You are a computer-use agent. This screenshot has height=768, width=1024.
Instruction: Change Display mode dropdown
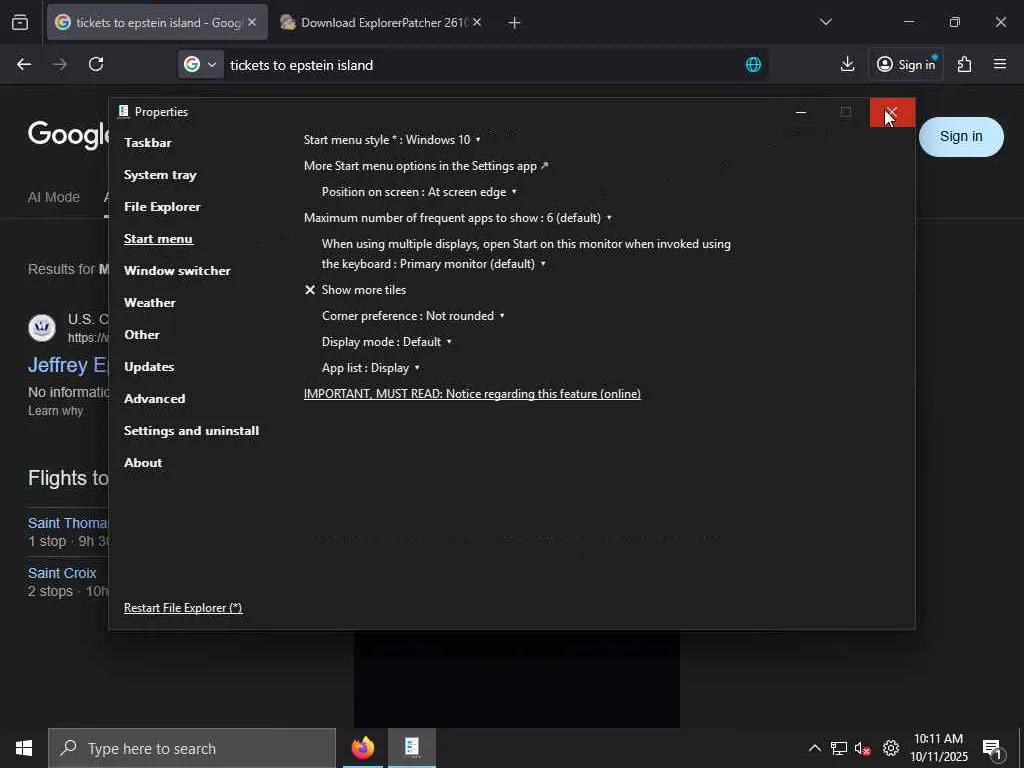coord(387,342)
